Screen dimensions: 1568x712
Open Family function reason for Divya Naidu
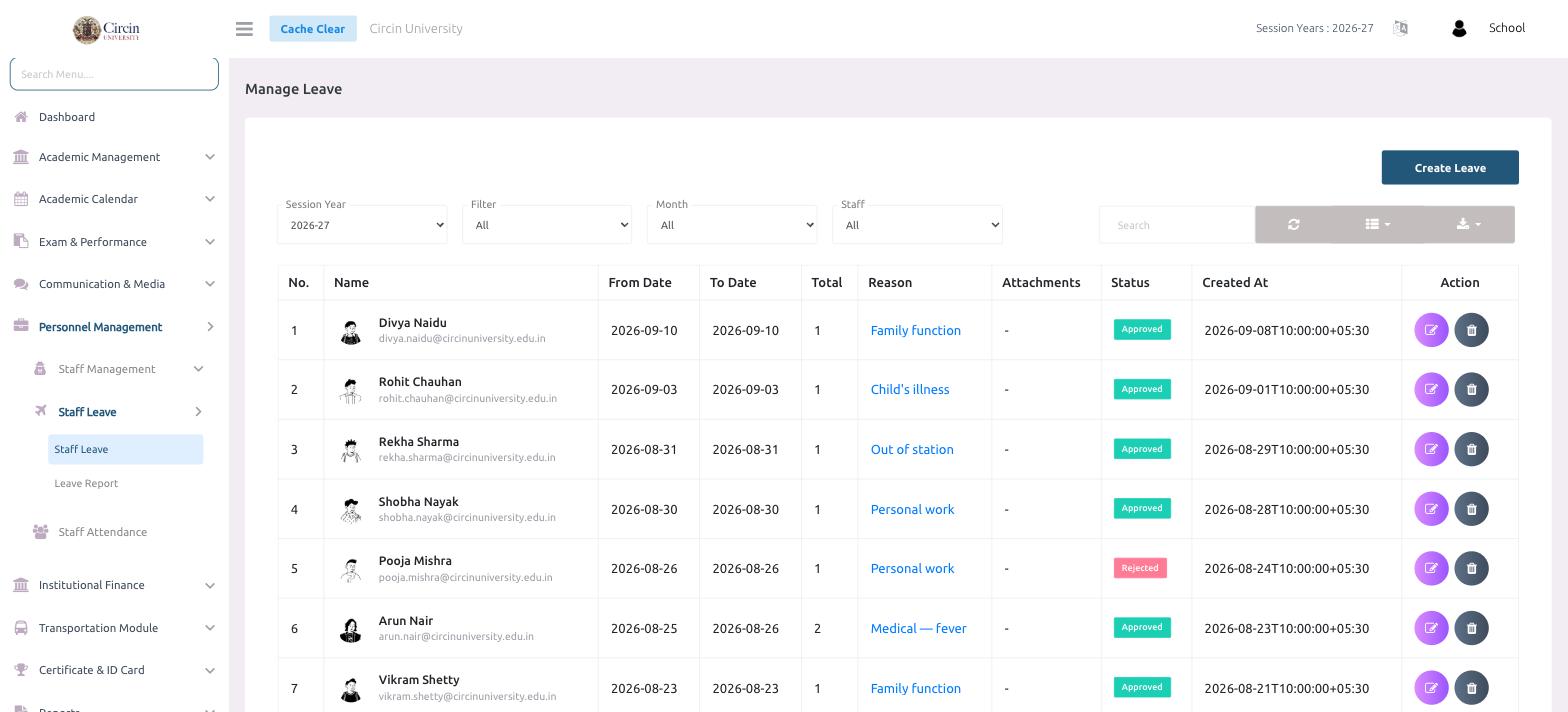pos(915,330)
